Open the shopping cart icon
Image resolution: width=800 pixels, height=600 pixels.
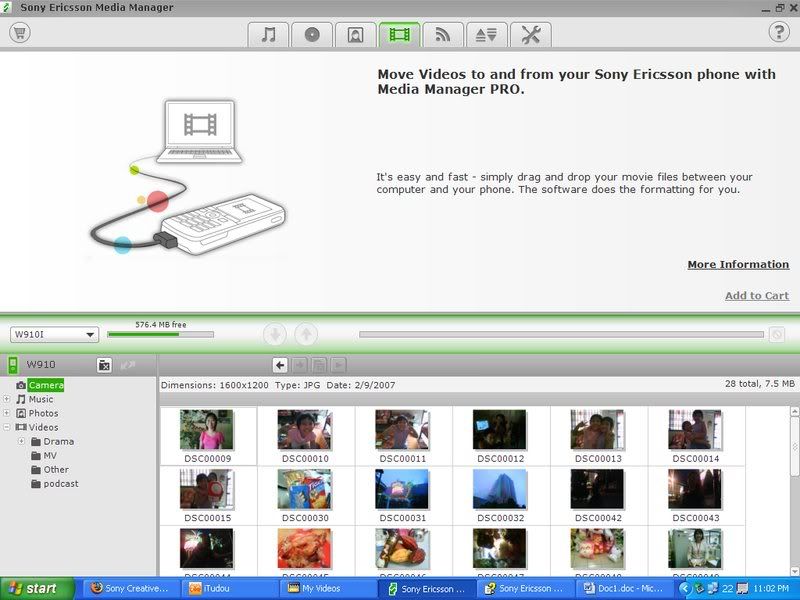click(x=19, y=32)
